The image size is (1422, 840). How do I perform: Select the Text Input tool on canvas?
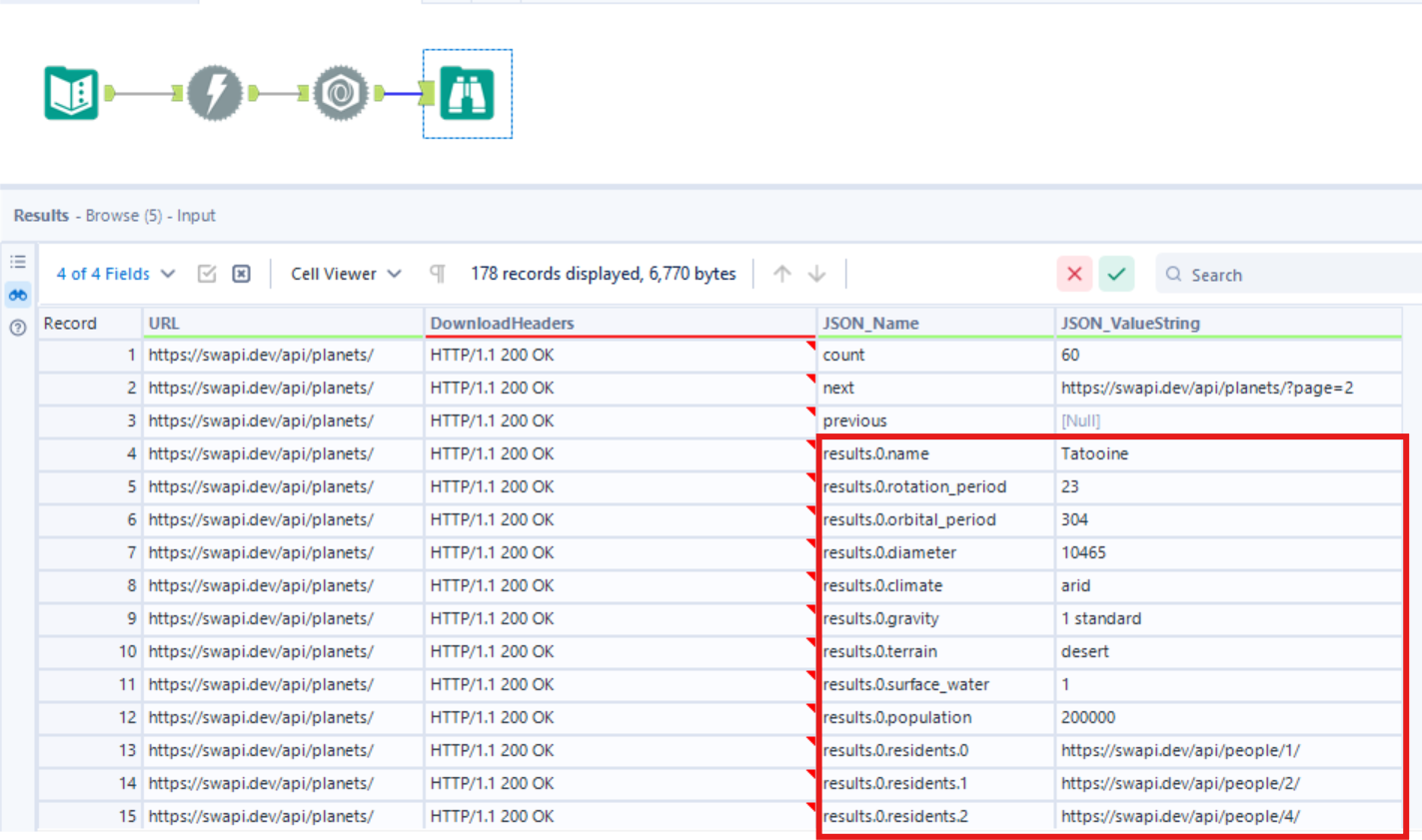71,94
